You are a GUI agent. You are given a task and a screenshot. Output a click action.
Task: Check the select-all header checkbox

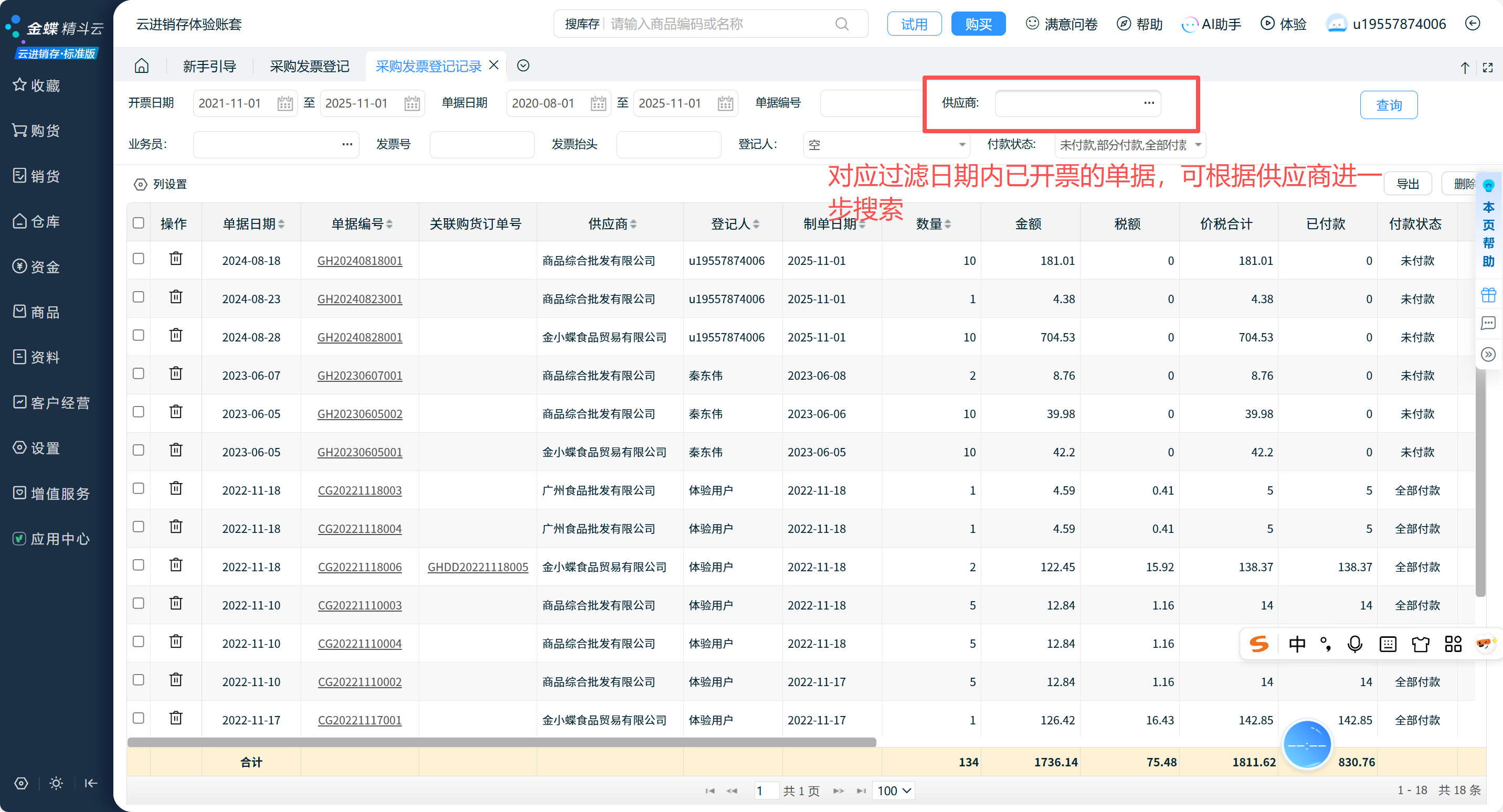click(x=138, y=223)
